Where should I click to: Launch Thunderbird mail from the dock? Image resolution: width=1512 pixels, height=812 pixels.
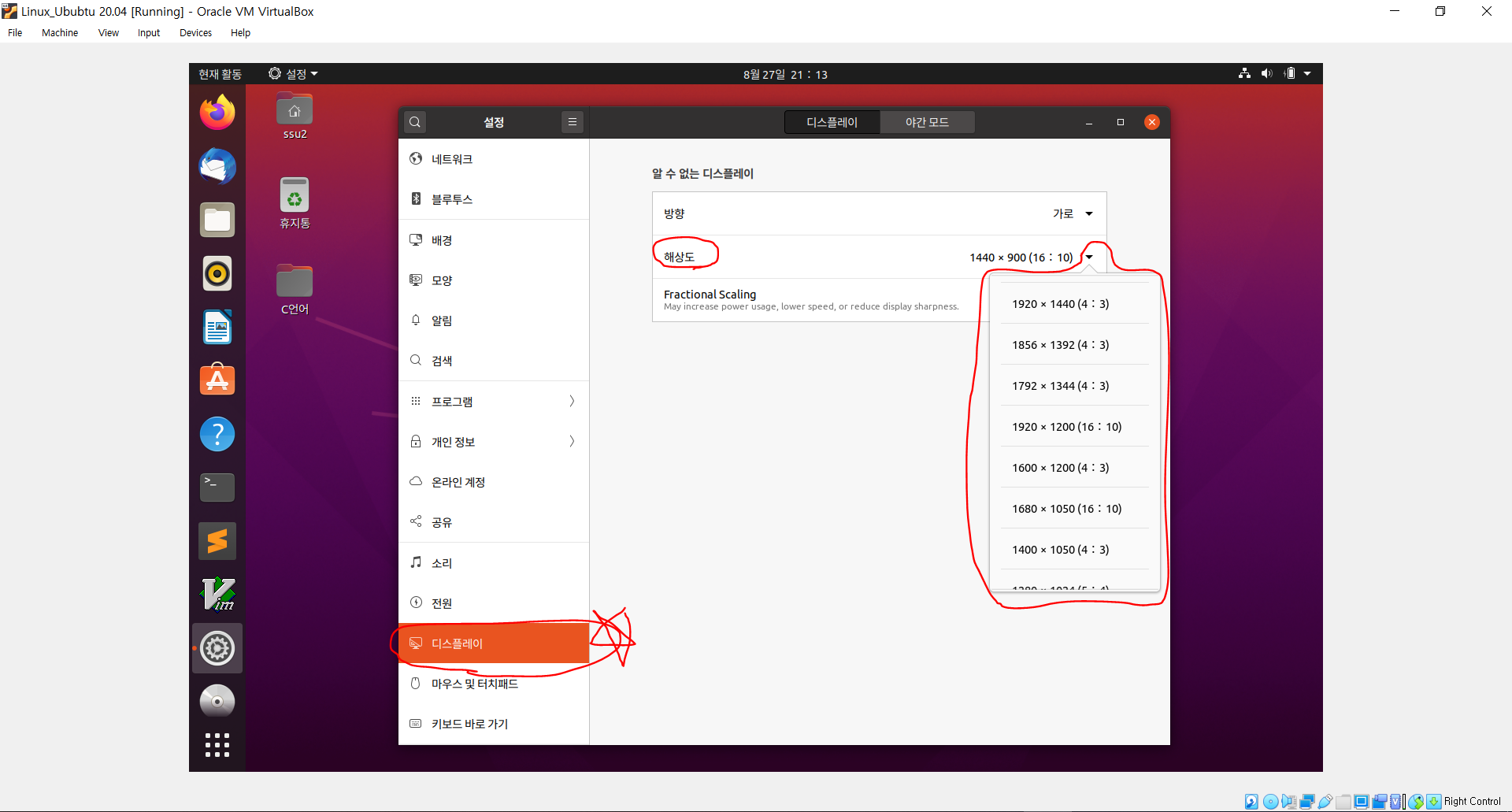(217, 166)
